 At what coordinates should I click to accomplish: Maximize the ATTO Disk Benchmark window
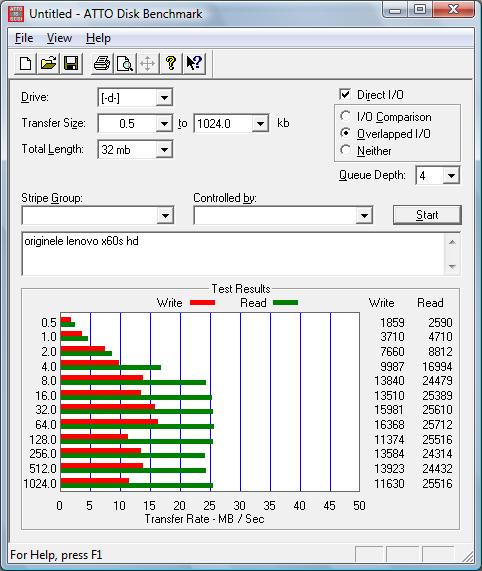point(420,10)
